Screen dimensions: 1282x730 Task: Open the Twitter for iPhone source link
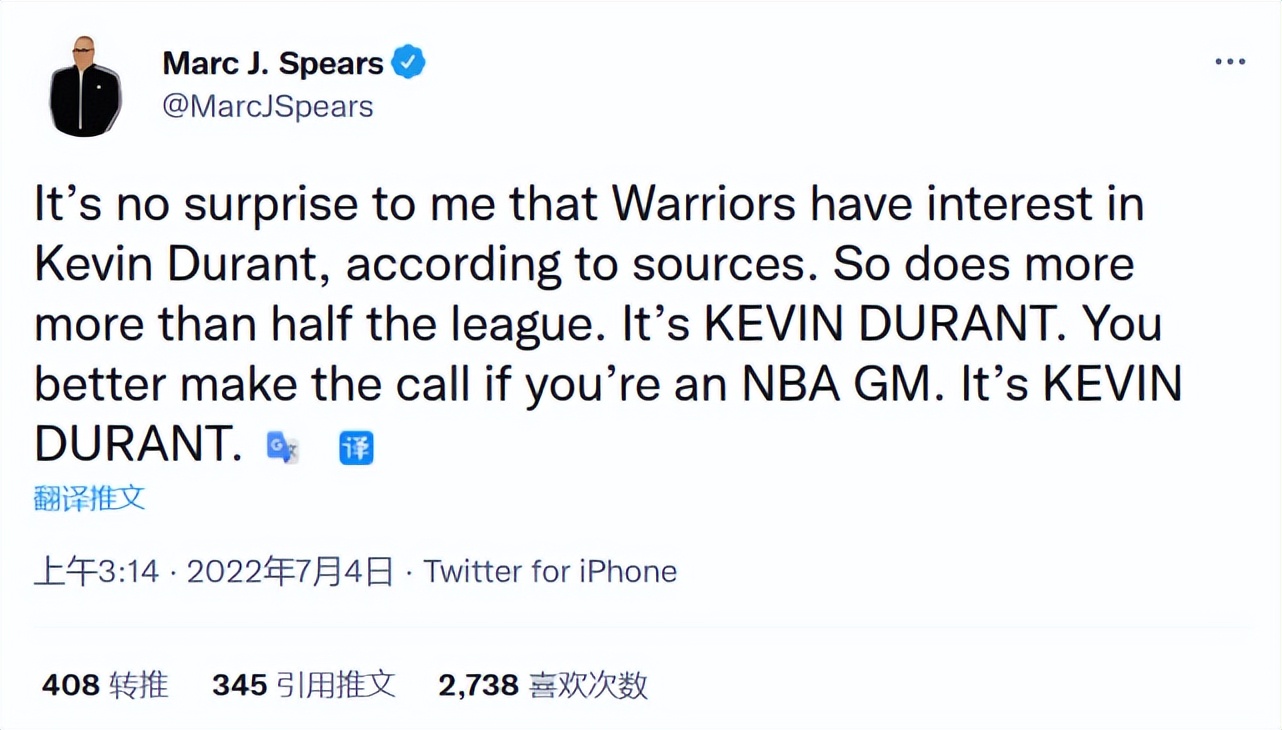(x=550, y=571)
